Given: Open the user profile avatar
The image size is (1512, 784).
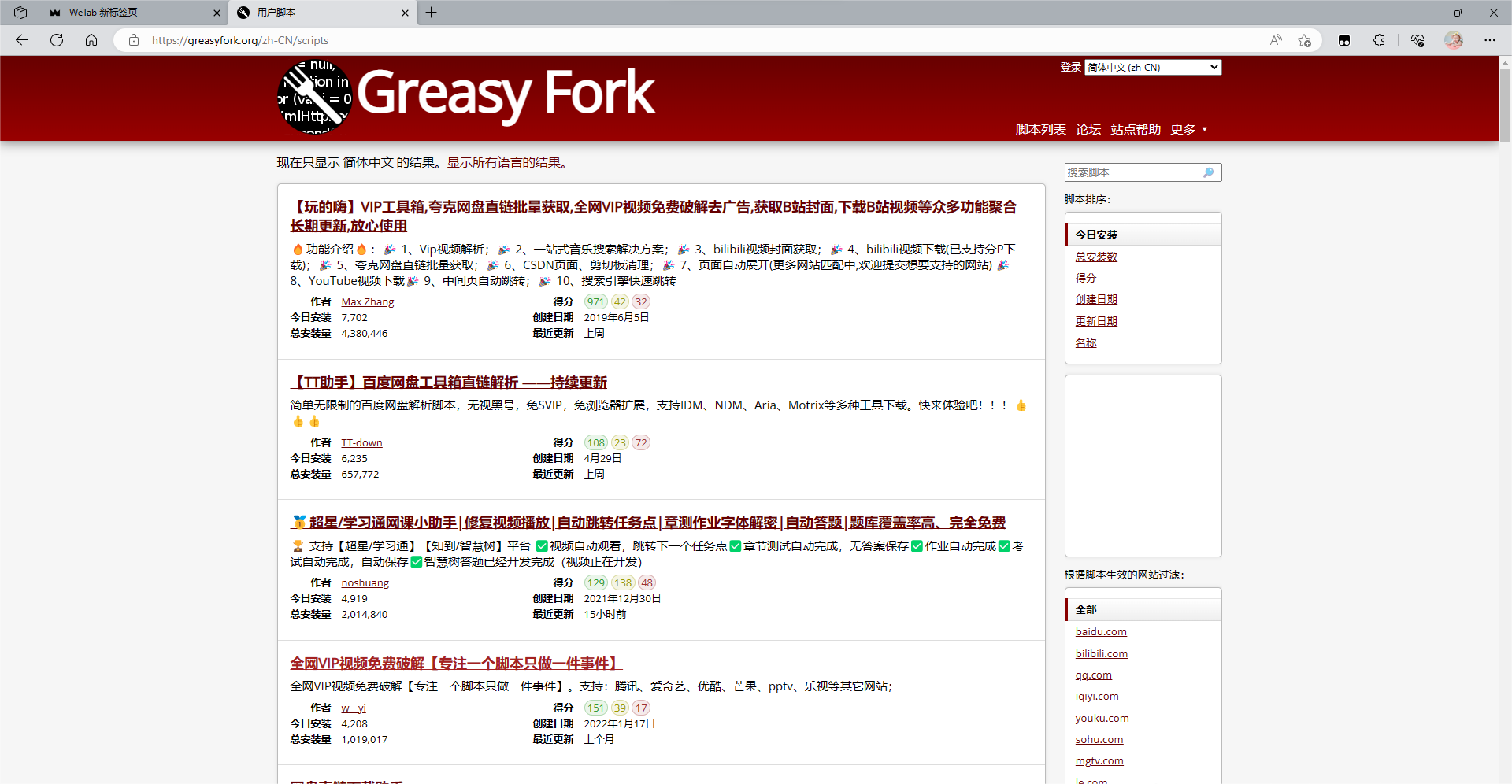Looking at the screenshot, I should [x=1454, y=40].
